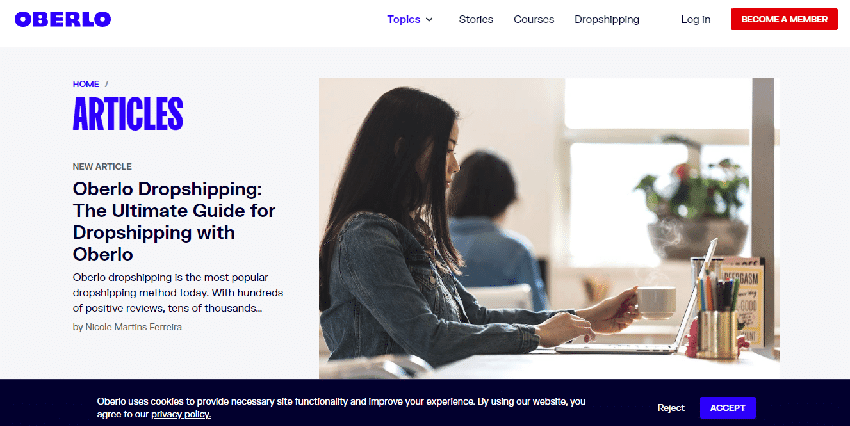Go to the Stories page
The height and width of the screenshot is (426, 850).
point(476,20)
